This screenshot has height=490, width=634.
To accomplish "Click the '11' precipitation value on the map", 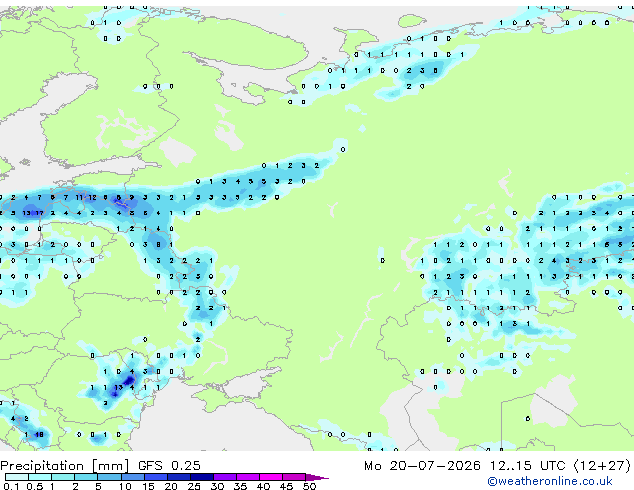I will click(79, 197).
